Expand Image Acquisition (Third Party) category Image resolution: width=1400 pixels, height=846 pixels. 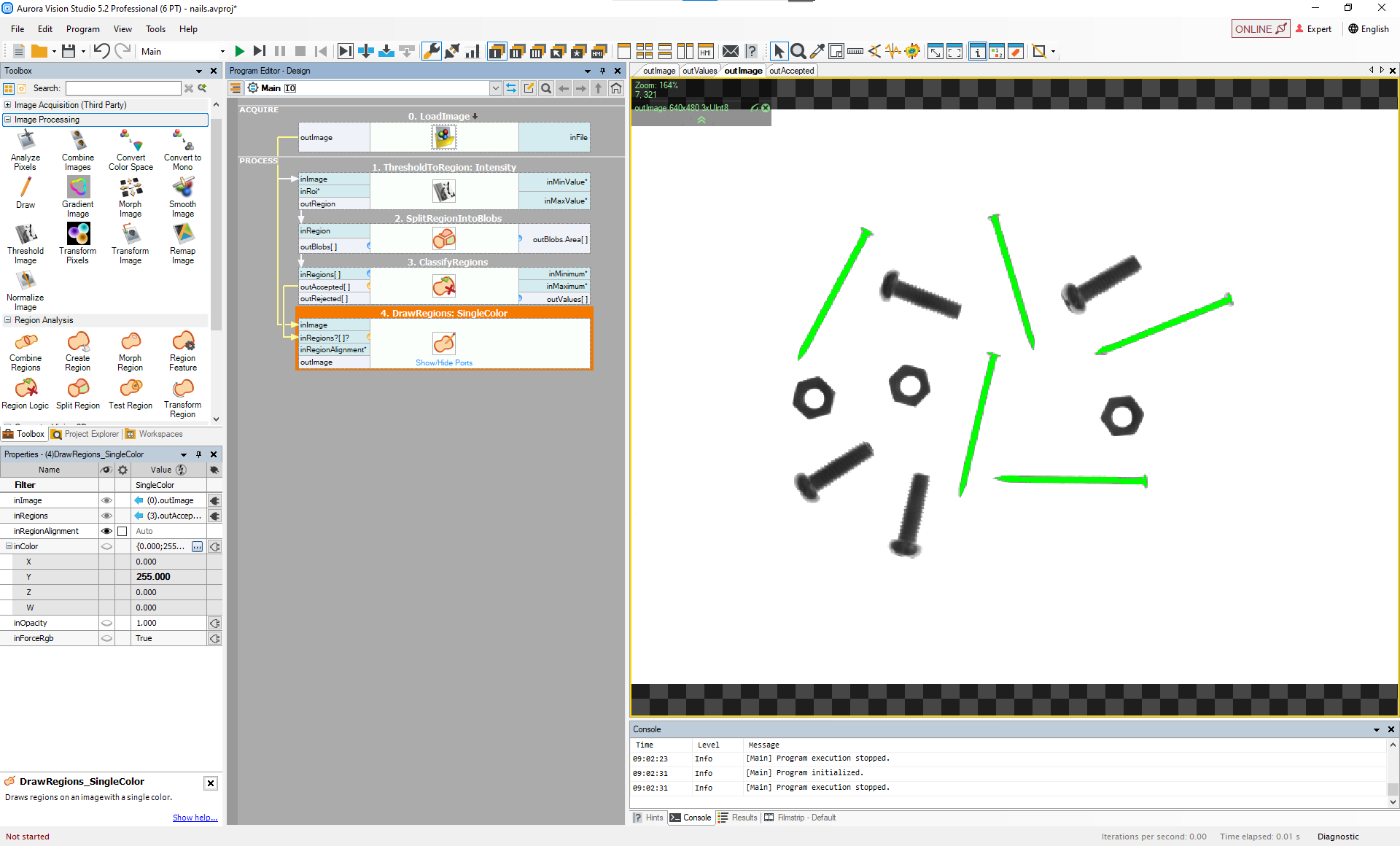[8, 105]
